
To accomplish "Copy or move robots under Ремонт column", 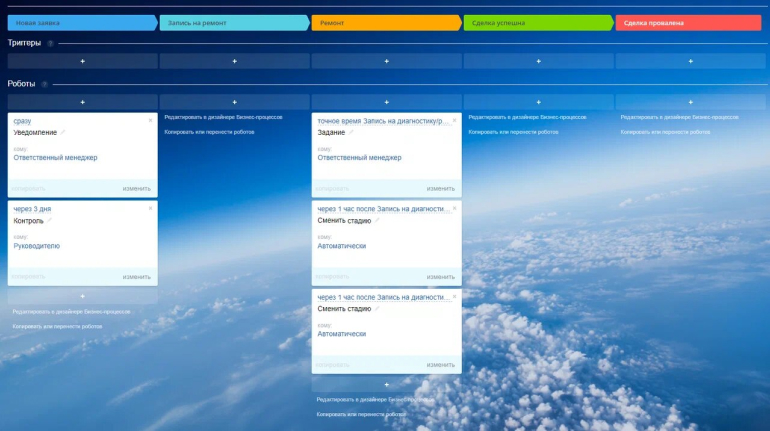I will tap(361, 414).
